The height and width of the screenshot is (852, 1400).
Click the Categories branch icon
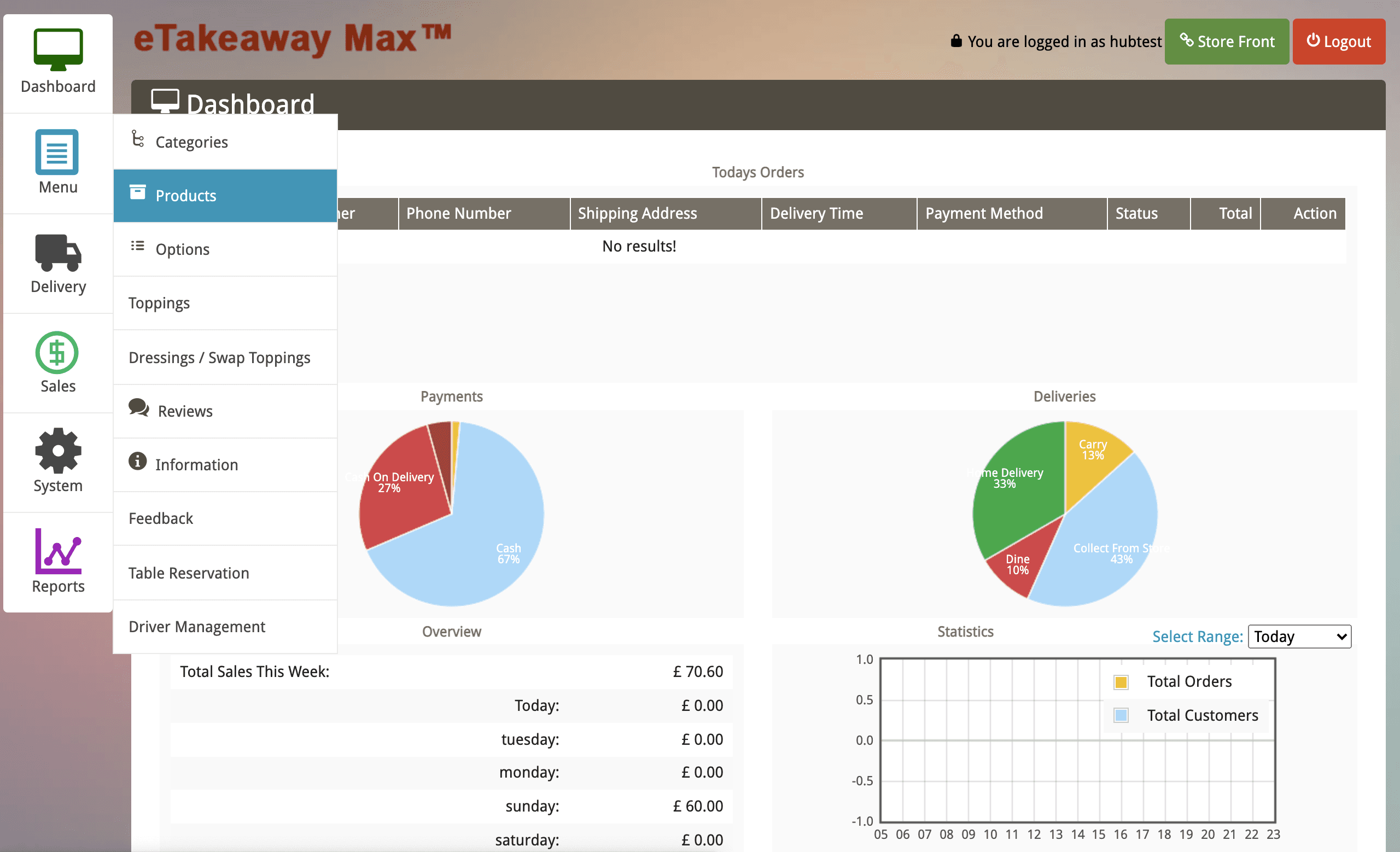click(137, 138)
